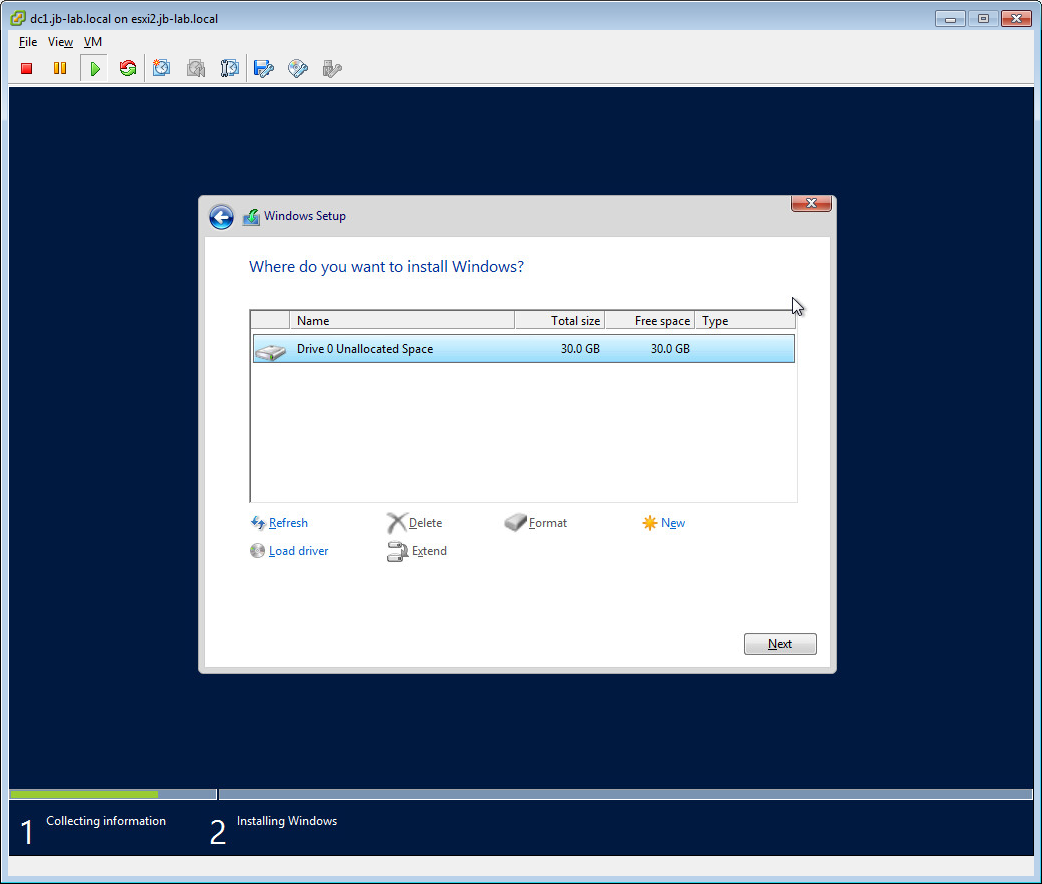The height and width of the screenshot is (884, 1042).
Task: Close the dc1.jb-lab.local console window
Action: (x=1016, y=19)
